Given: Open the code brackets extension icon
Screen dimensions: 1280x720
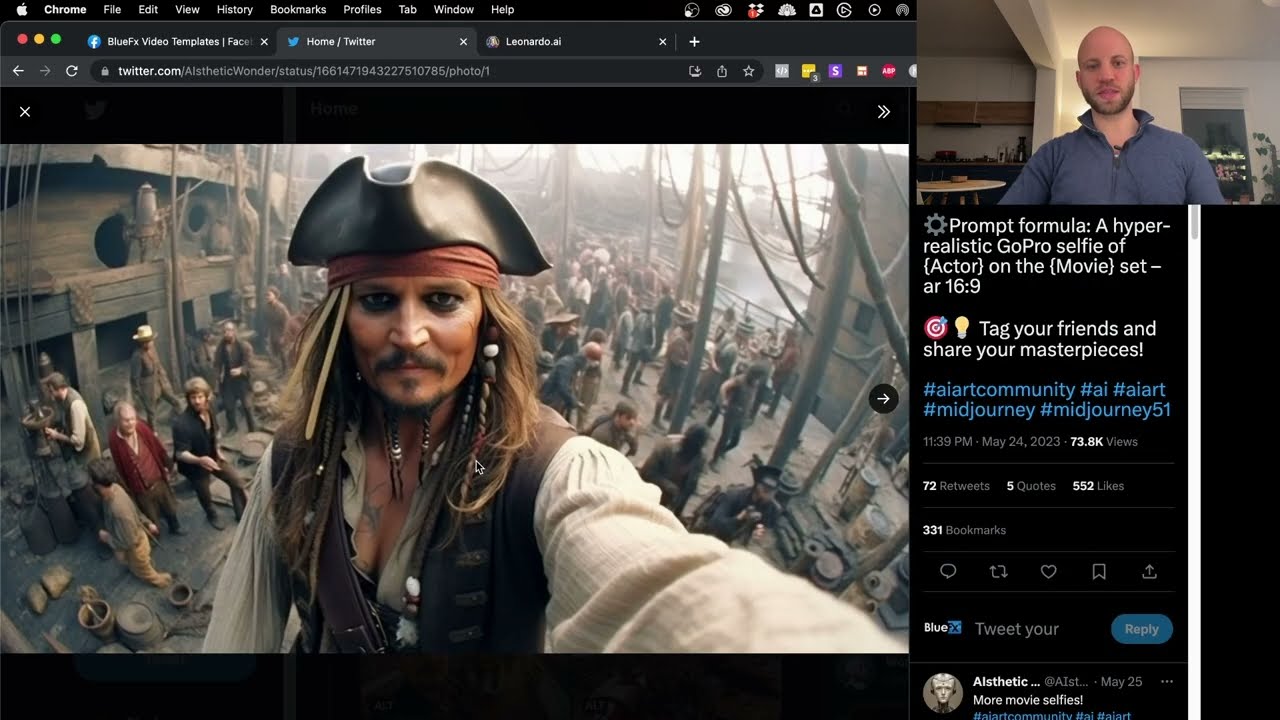Looking at the screenshot, I should (x=782, y=71).
